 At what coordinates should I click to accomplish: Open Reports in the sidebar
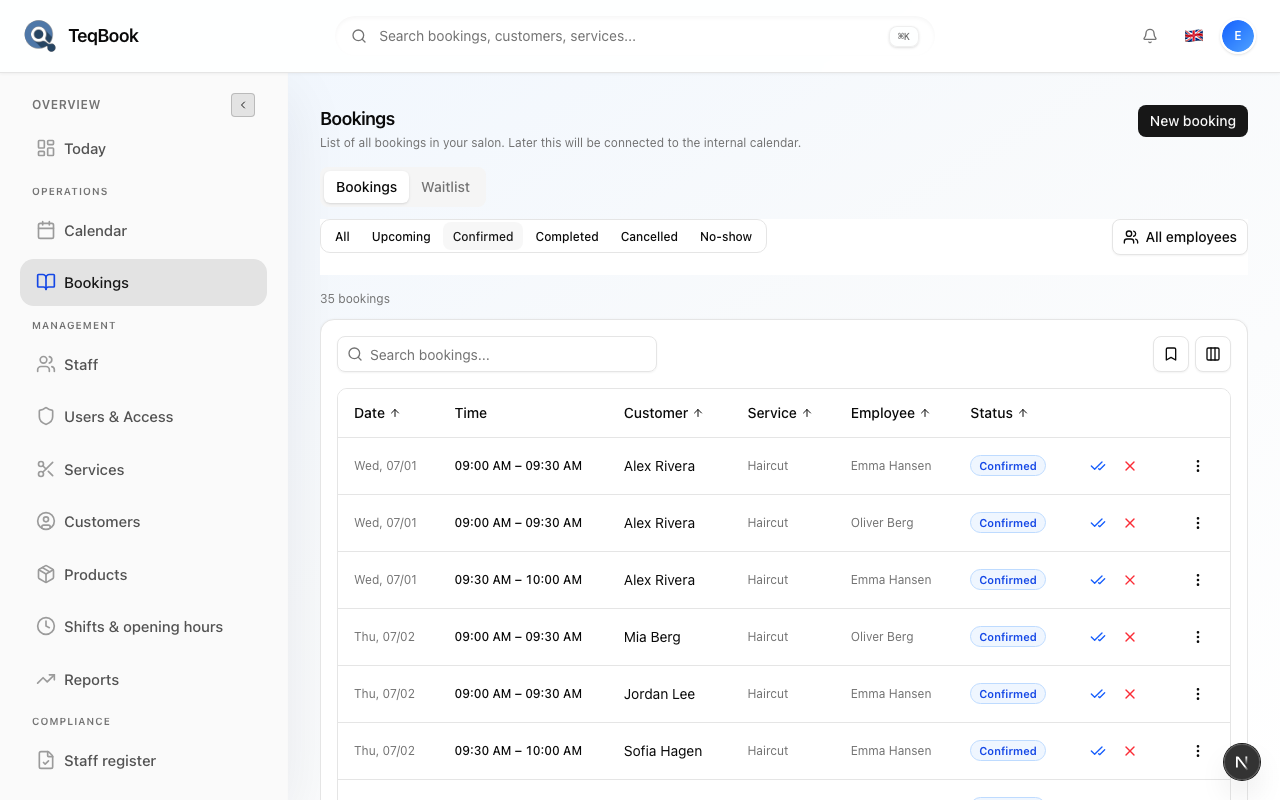point(143,680)
